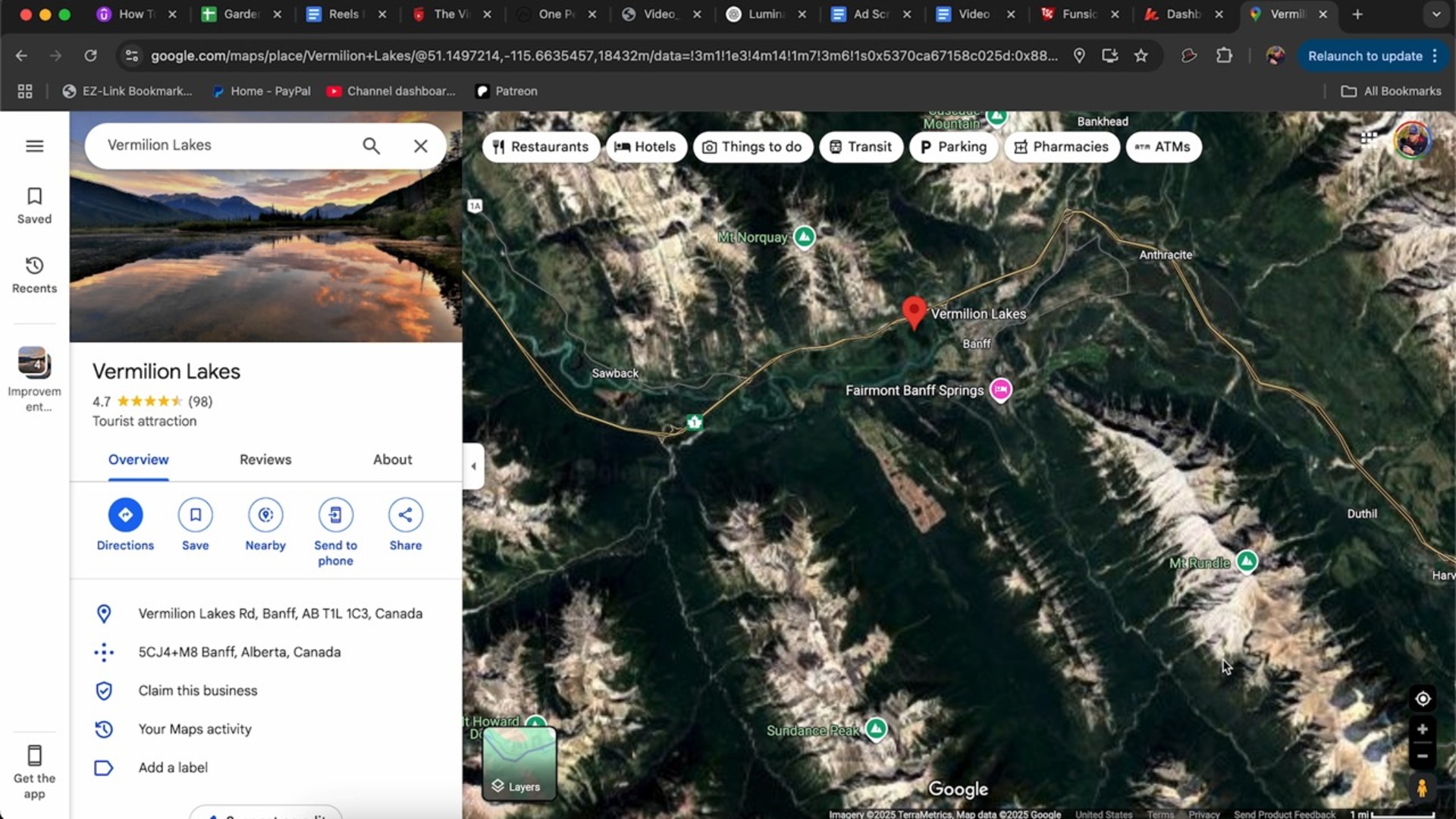
Task: Filter map by ATMs
Action: 1163,147
